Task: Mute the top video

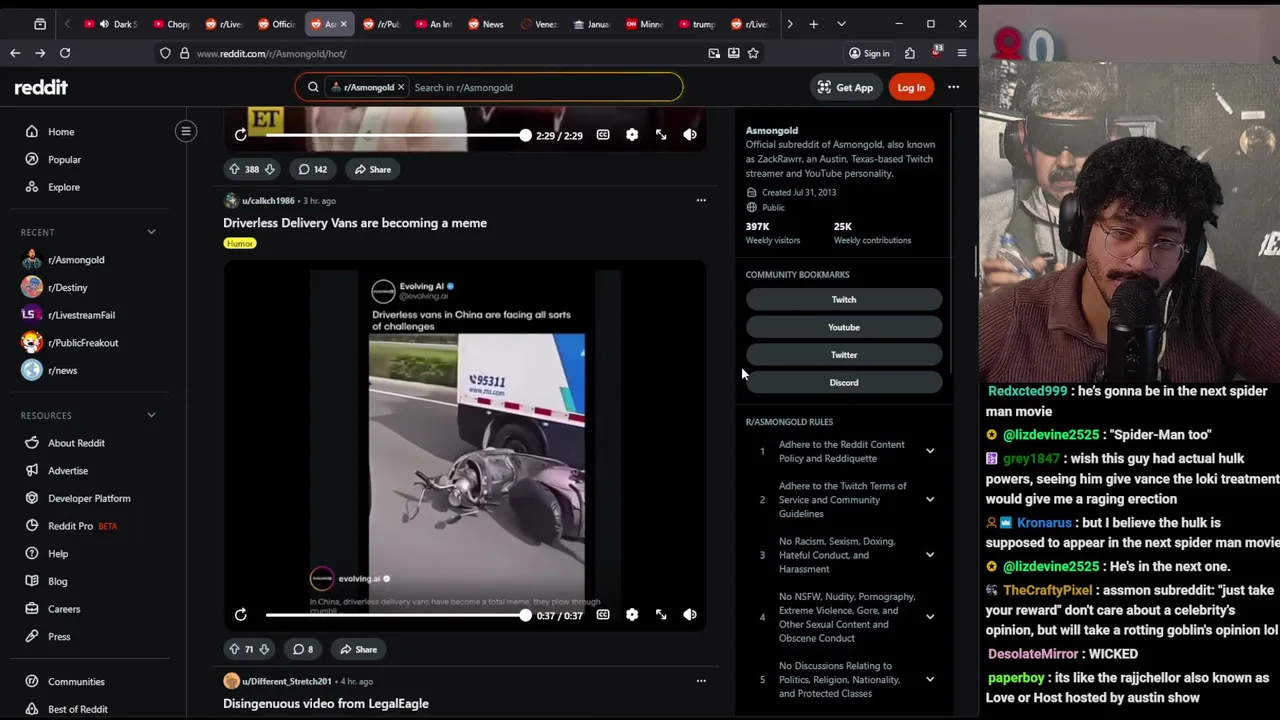Action: [x=690, y=135]
